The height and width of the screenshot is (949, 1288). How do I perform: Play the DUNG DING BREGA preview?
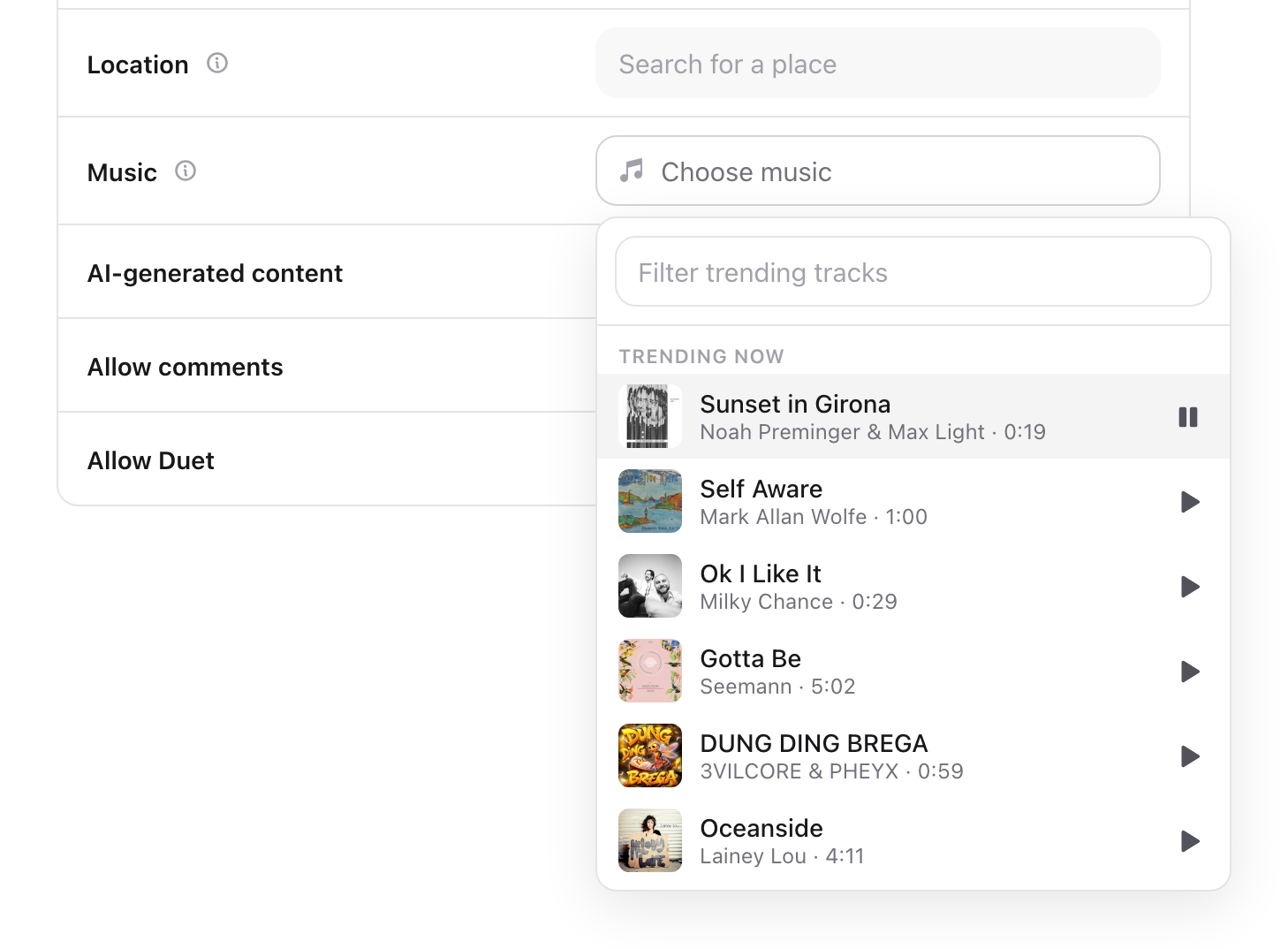point(1190,756)
